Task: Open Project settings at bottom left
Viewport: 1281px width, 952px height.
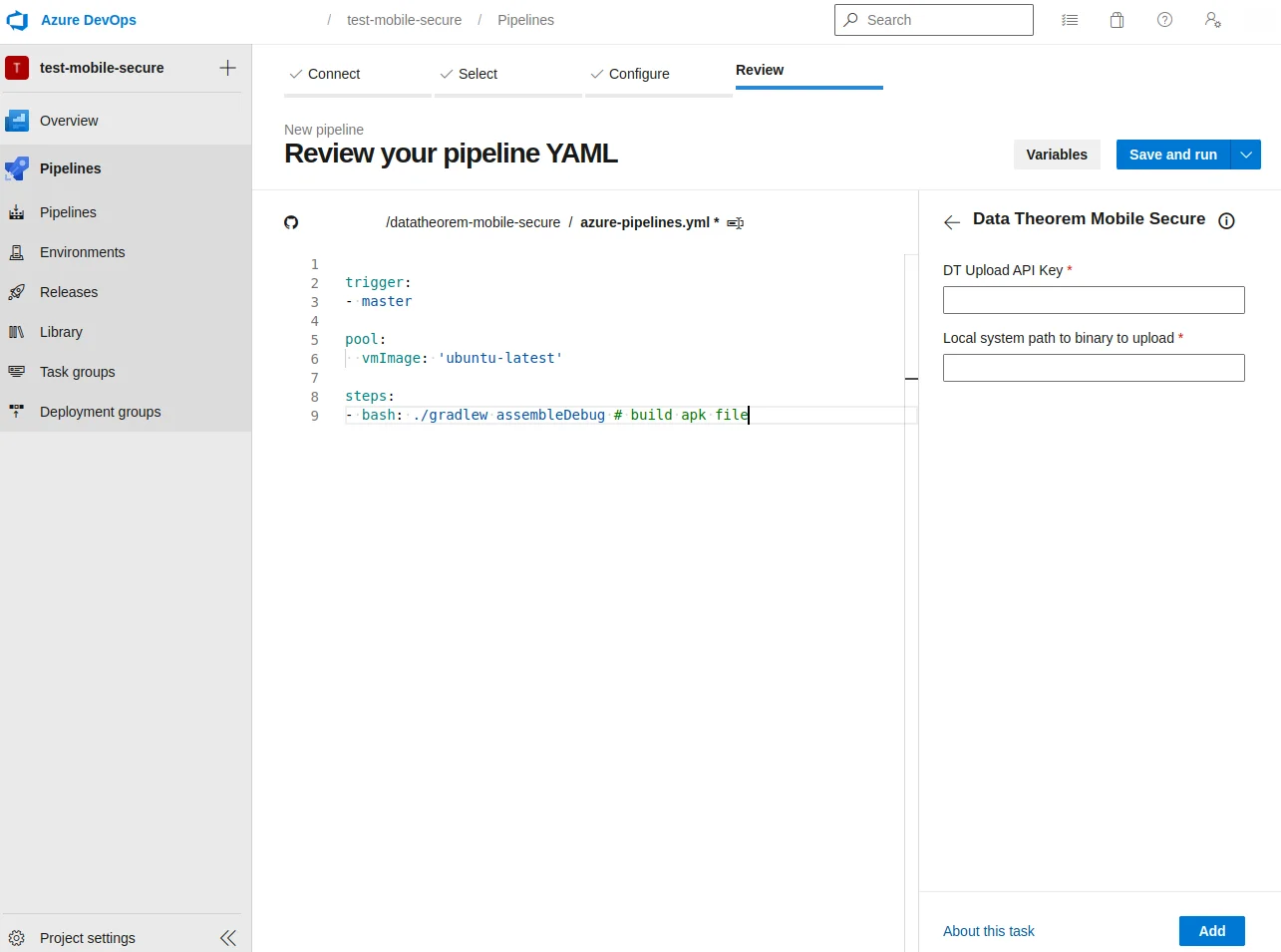Action: click(x=87, y=937)
